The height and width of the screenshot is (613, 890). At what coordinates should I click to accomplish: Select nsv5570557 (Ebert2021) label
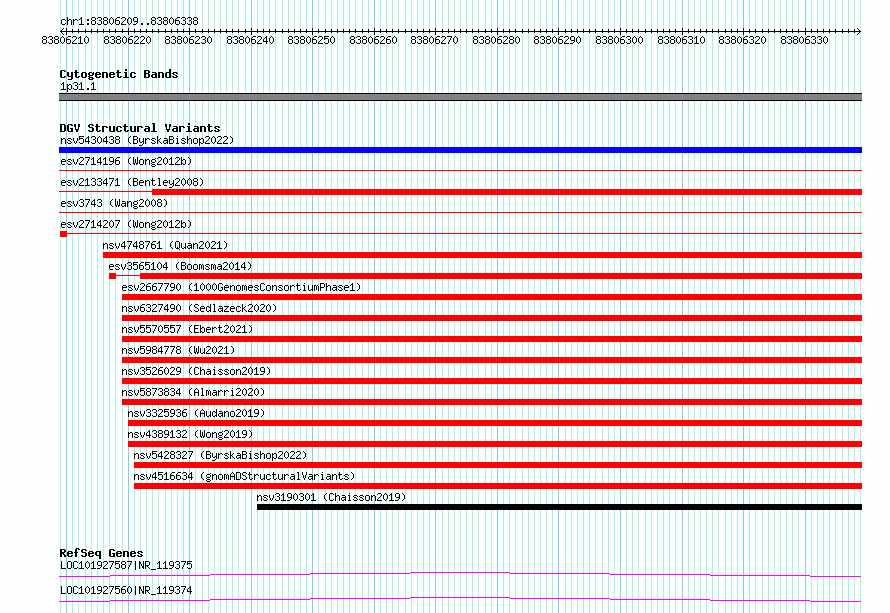click(187, 329)
